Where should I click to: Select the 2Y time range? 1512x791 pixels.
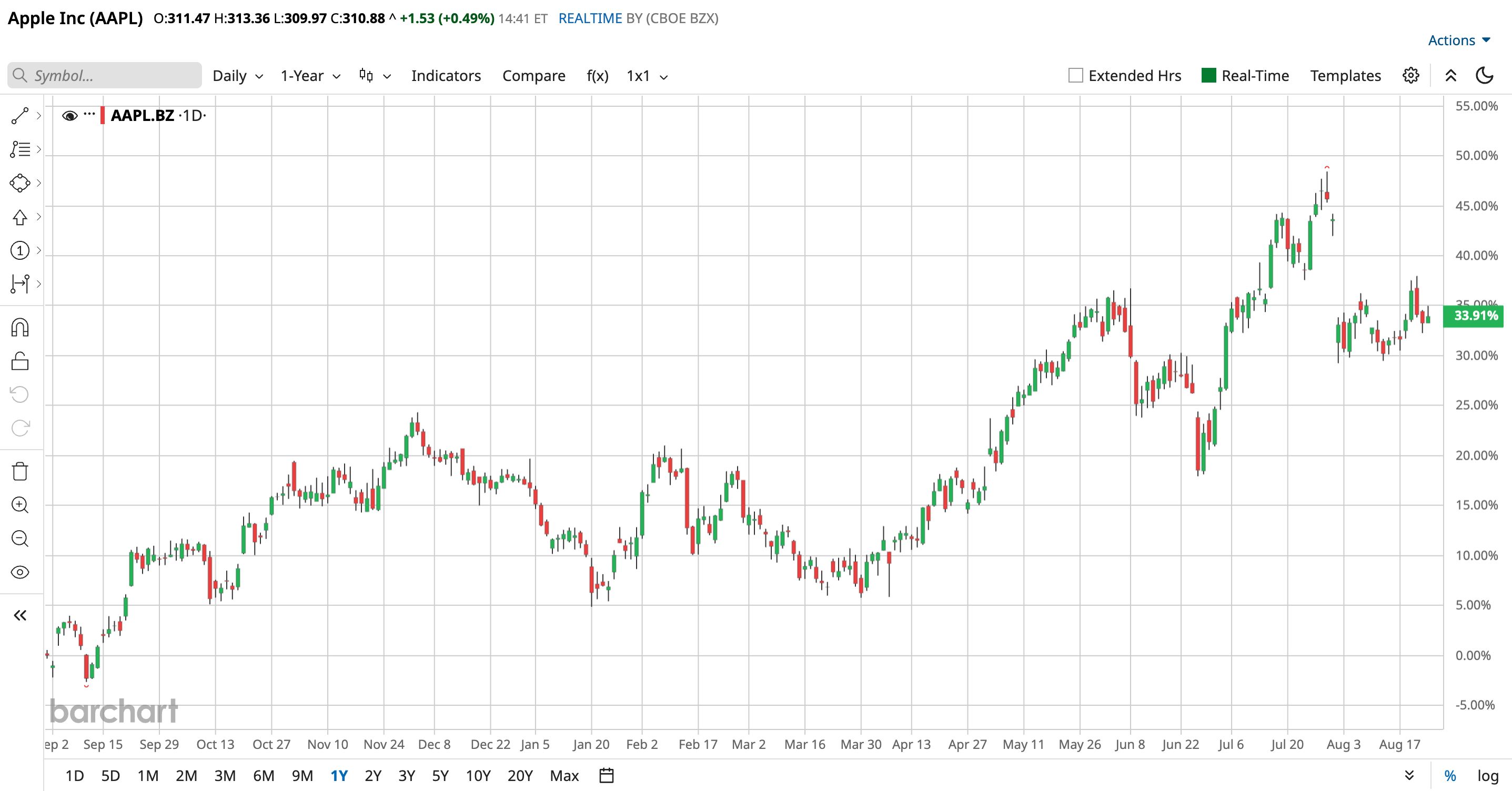tap(372, 776)
